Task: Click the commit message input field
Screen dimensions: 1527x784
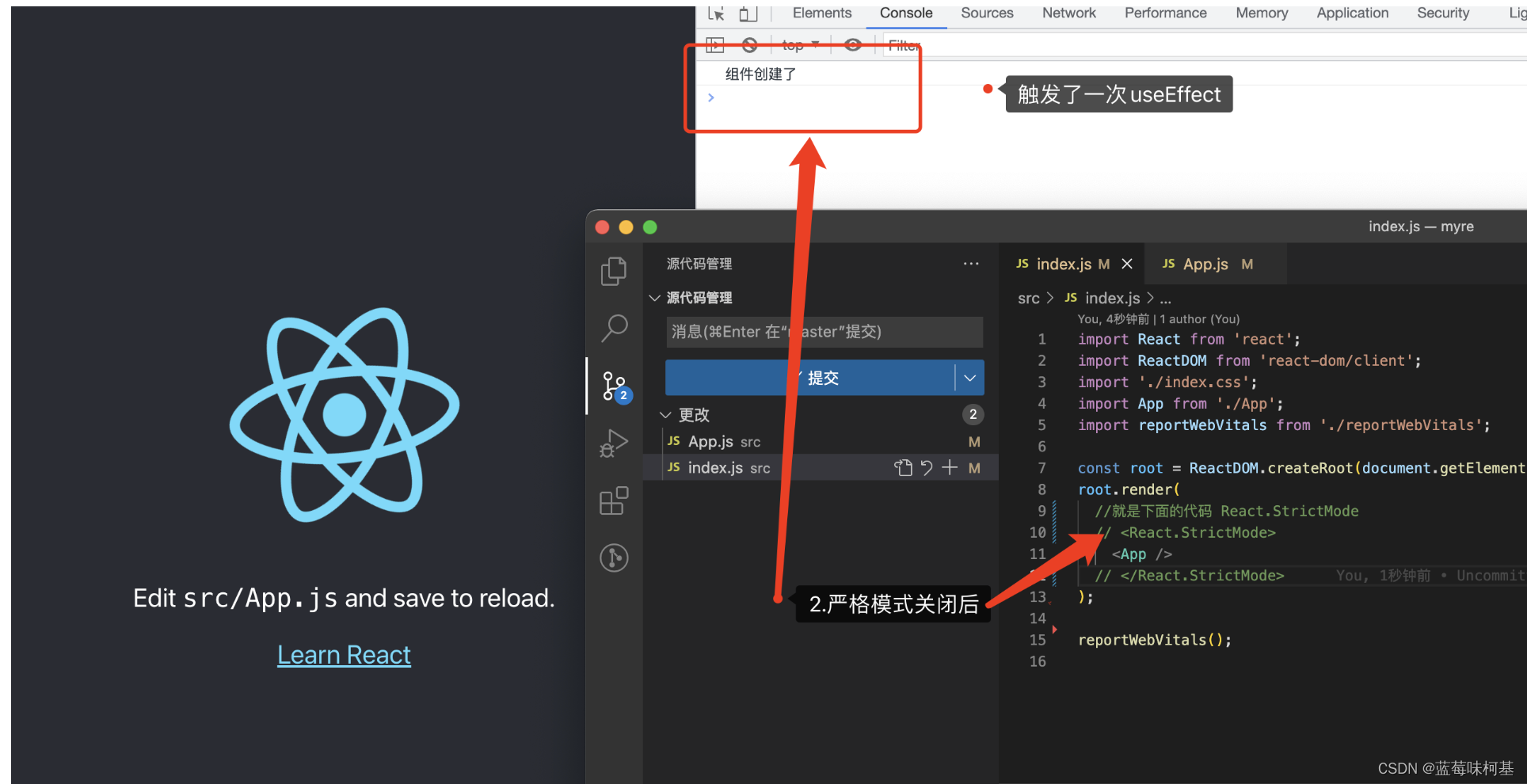Action: click(824, 332)
